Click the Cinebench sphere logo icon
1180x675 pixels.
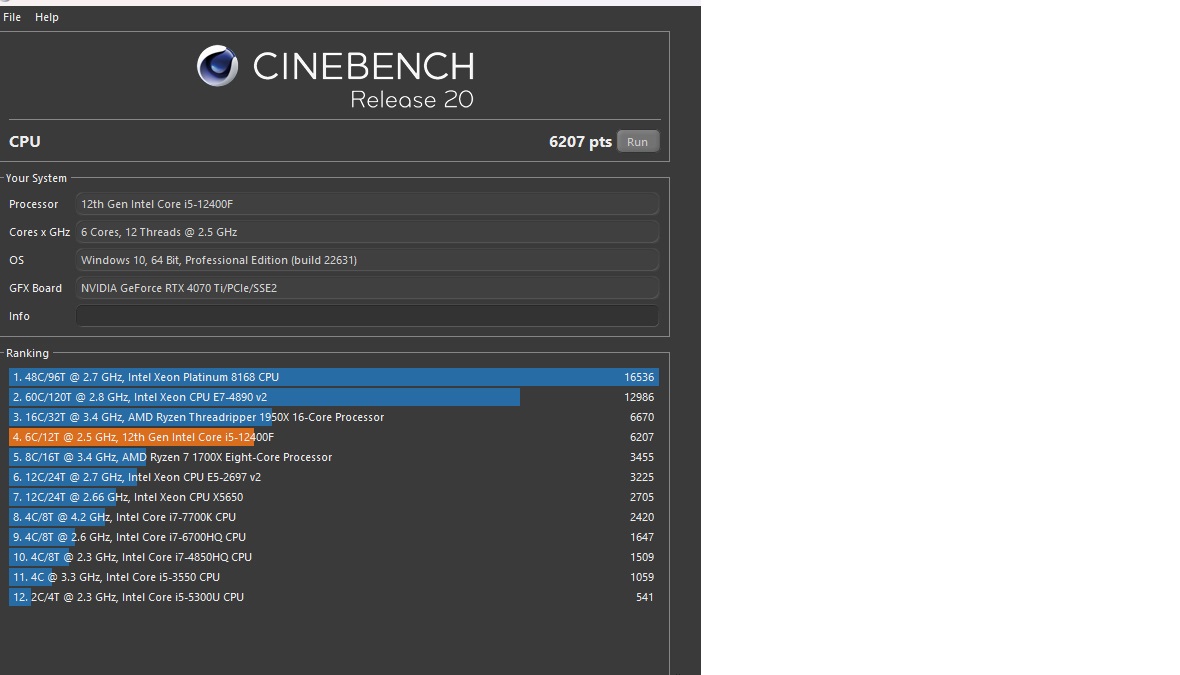[x=217, y=66]
